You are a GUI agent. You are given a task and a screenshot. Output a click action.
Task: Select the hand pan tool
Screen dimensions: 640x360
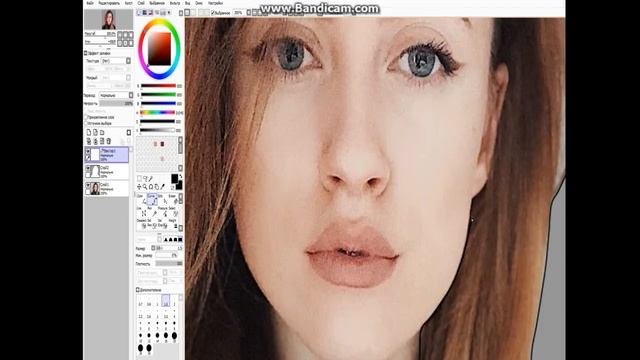(156, 187)
